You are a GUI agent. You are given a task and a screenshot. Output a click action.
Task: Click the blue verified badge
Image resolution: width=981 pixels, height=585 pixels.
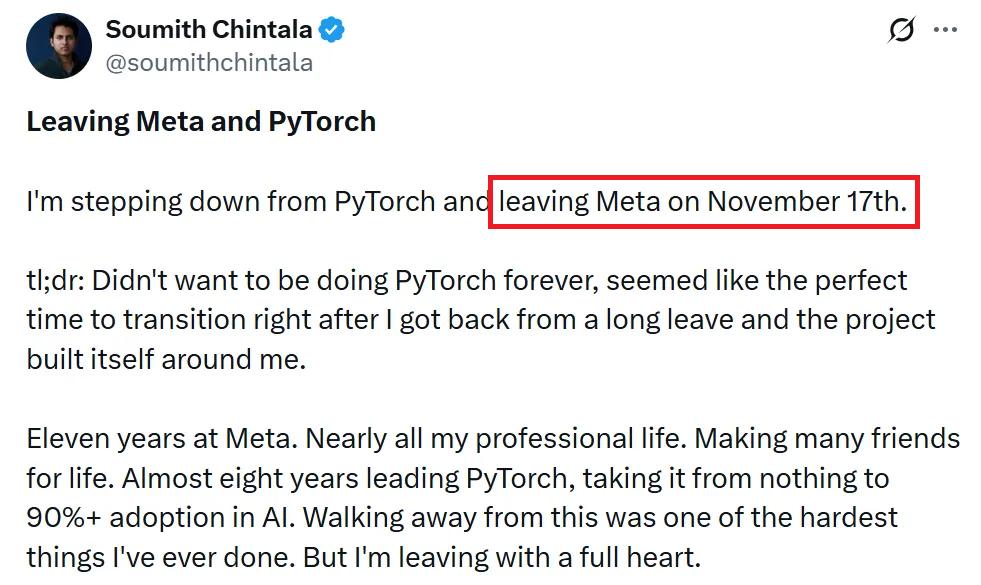[332, 30]
